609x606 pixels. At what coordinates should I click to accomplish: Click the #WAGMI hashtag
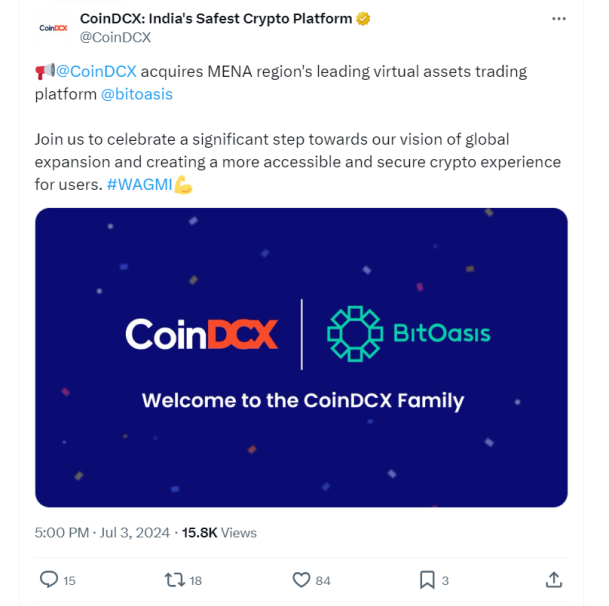139,185
